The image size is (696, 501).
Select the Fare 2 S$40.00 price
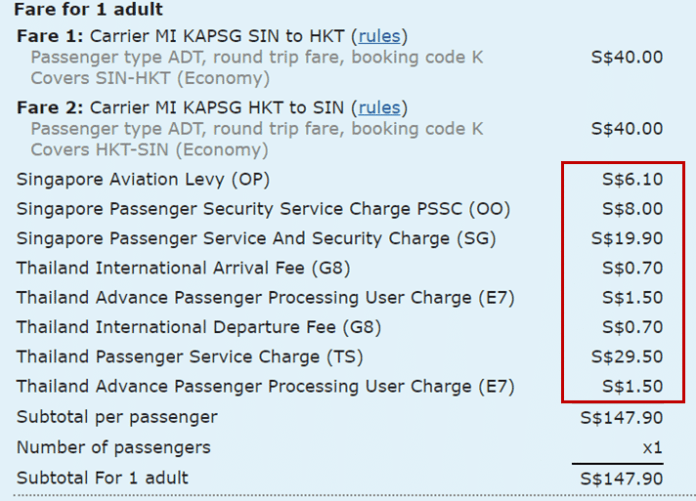point(627,129)
